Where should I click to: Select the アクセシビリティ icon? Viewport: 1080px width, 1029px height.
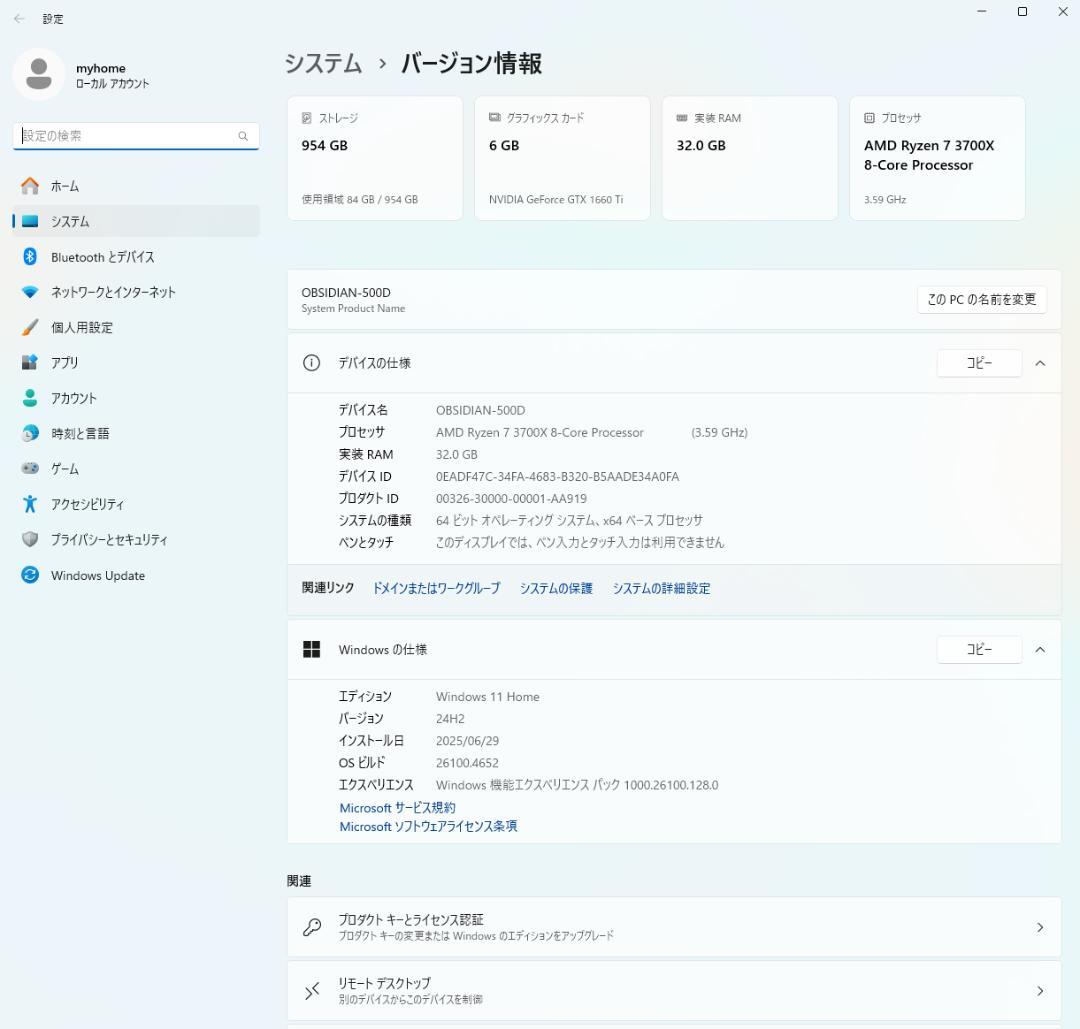click(x=30, y=504)
